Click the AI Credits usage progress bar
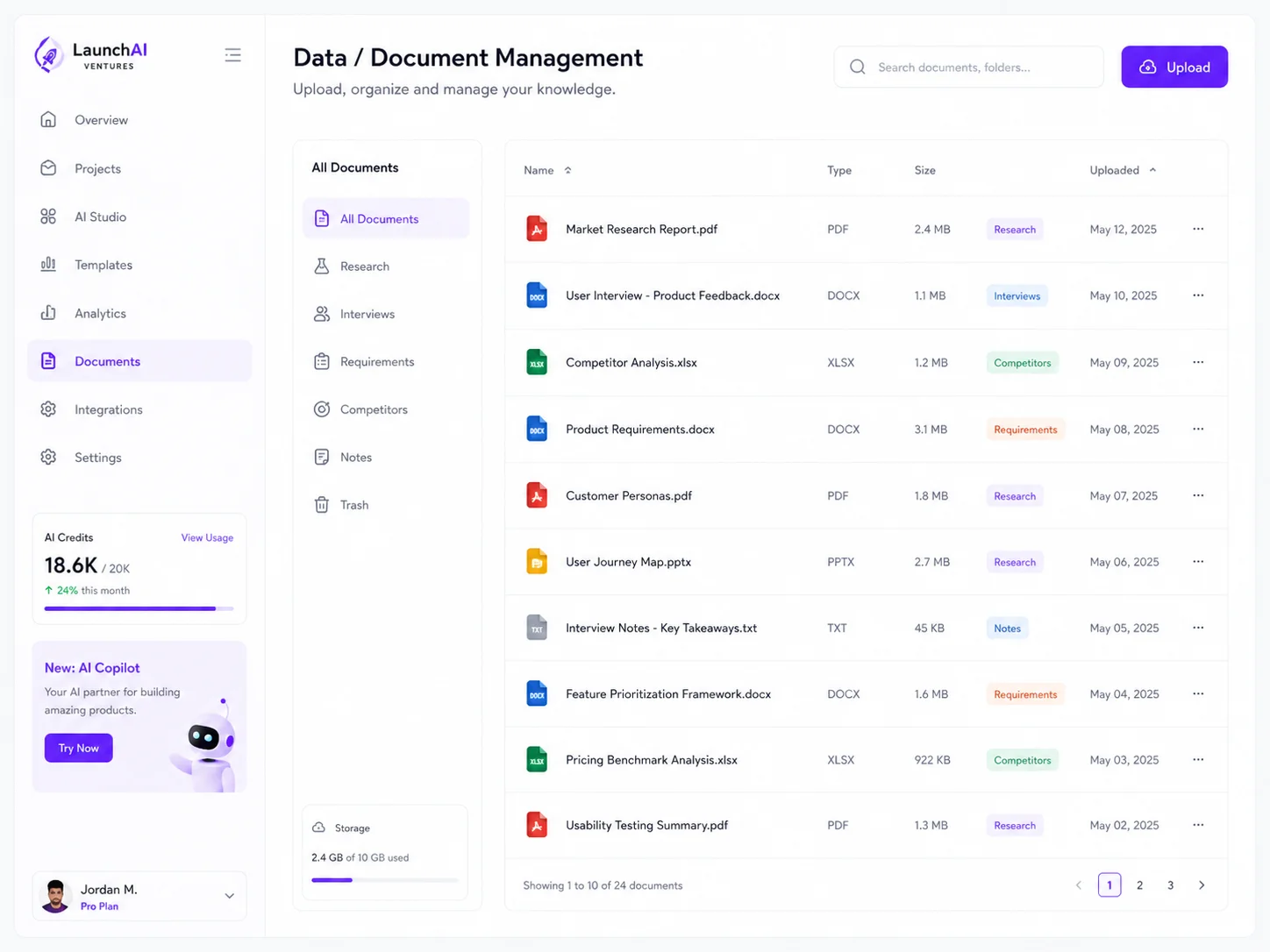 pyautogui.click(x=139, y=608)
